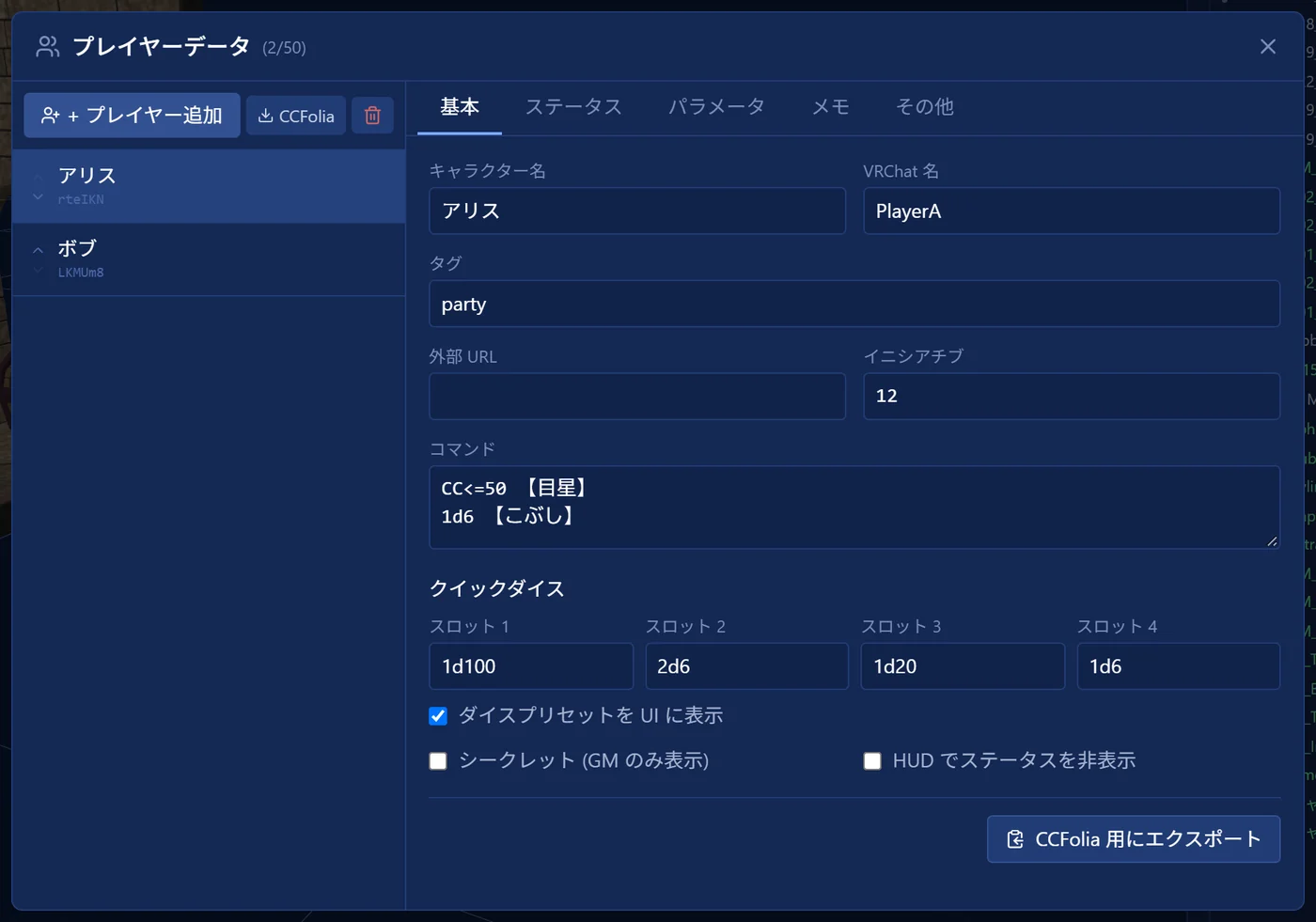
Task: Click the rteIKN player ID text
Action: pos(81,199)
